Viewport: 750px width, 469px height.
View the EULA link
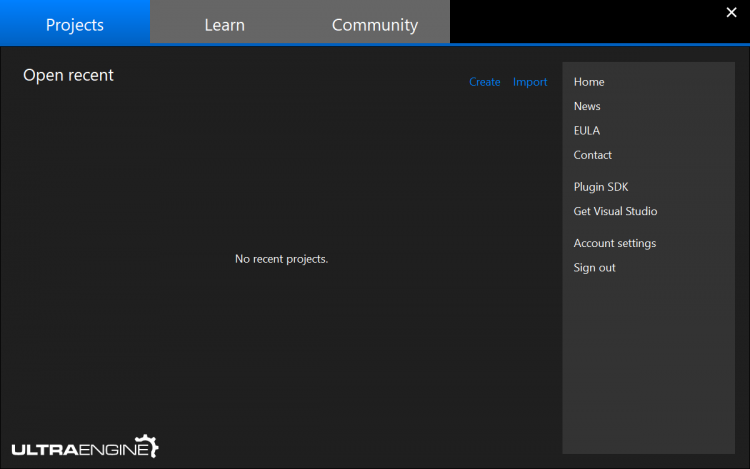[x=586, y=131]
